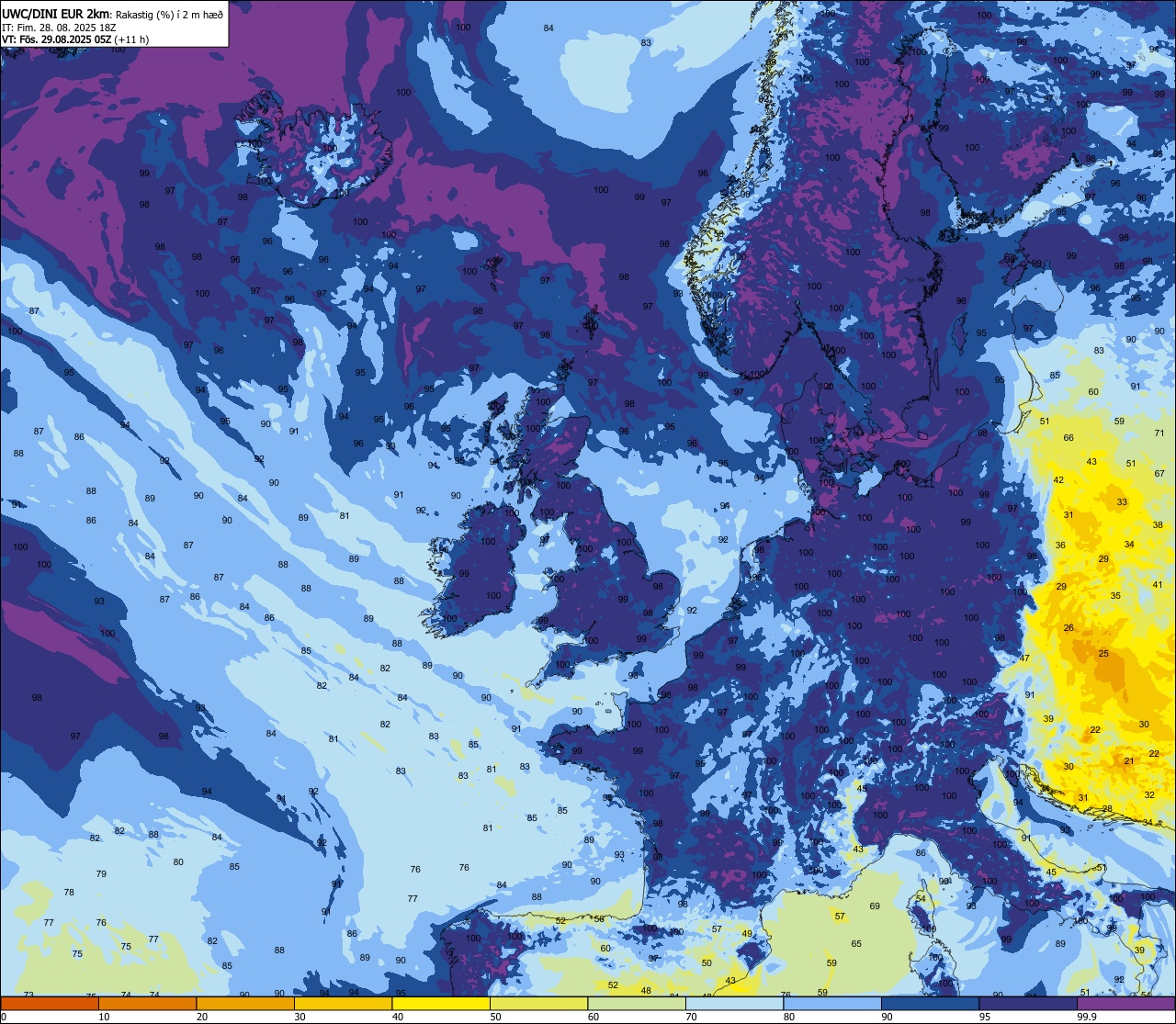Select the 95–99.9 % indigo legend segment

1028,1004
